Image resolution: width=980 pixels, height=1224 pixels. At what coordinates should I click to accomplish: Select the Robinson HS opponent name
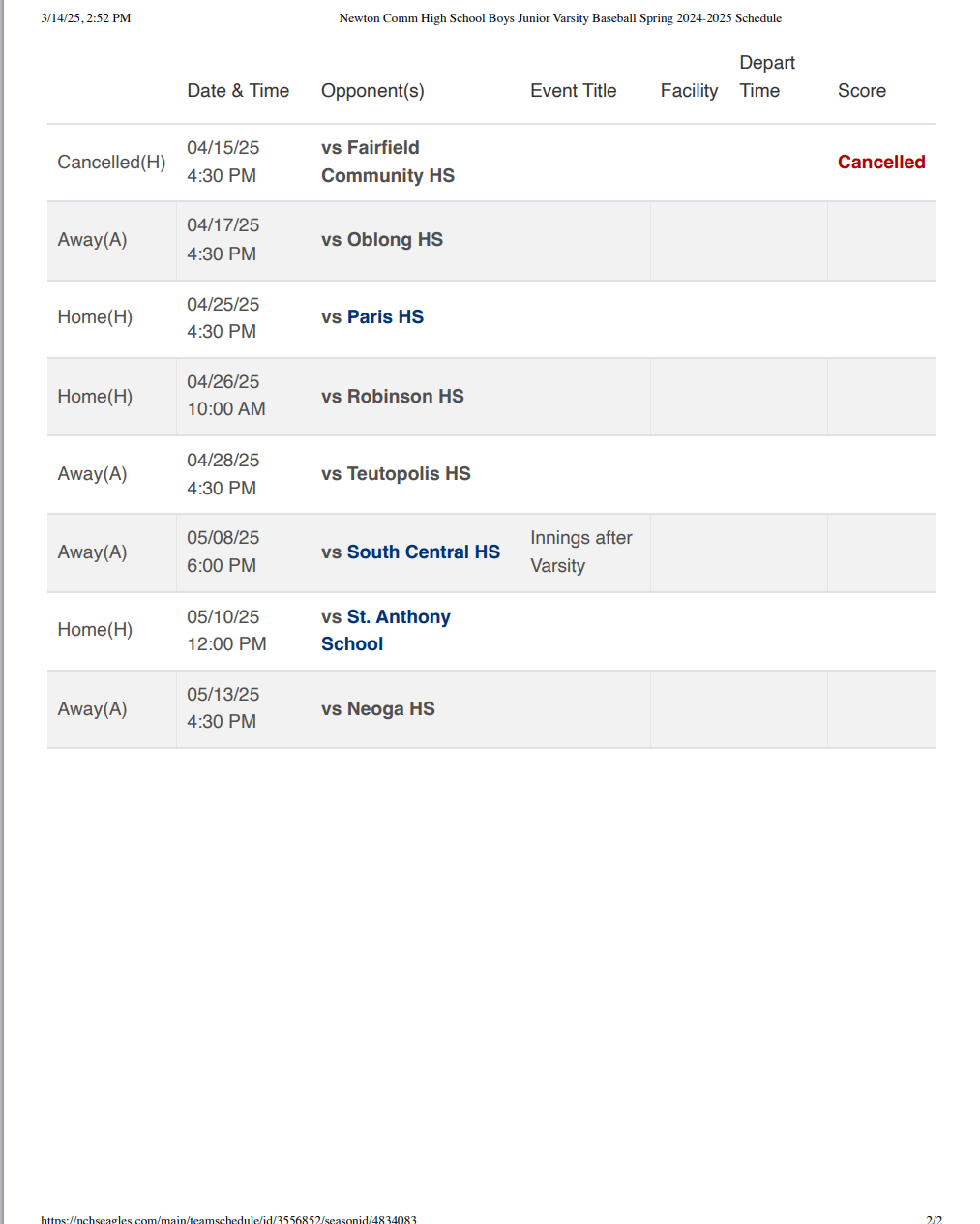click(x=392, y=397)
